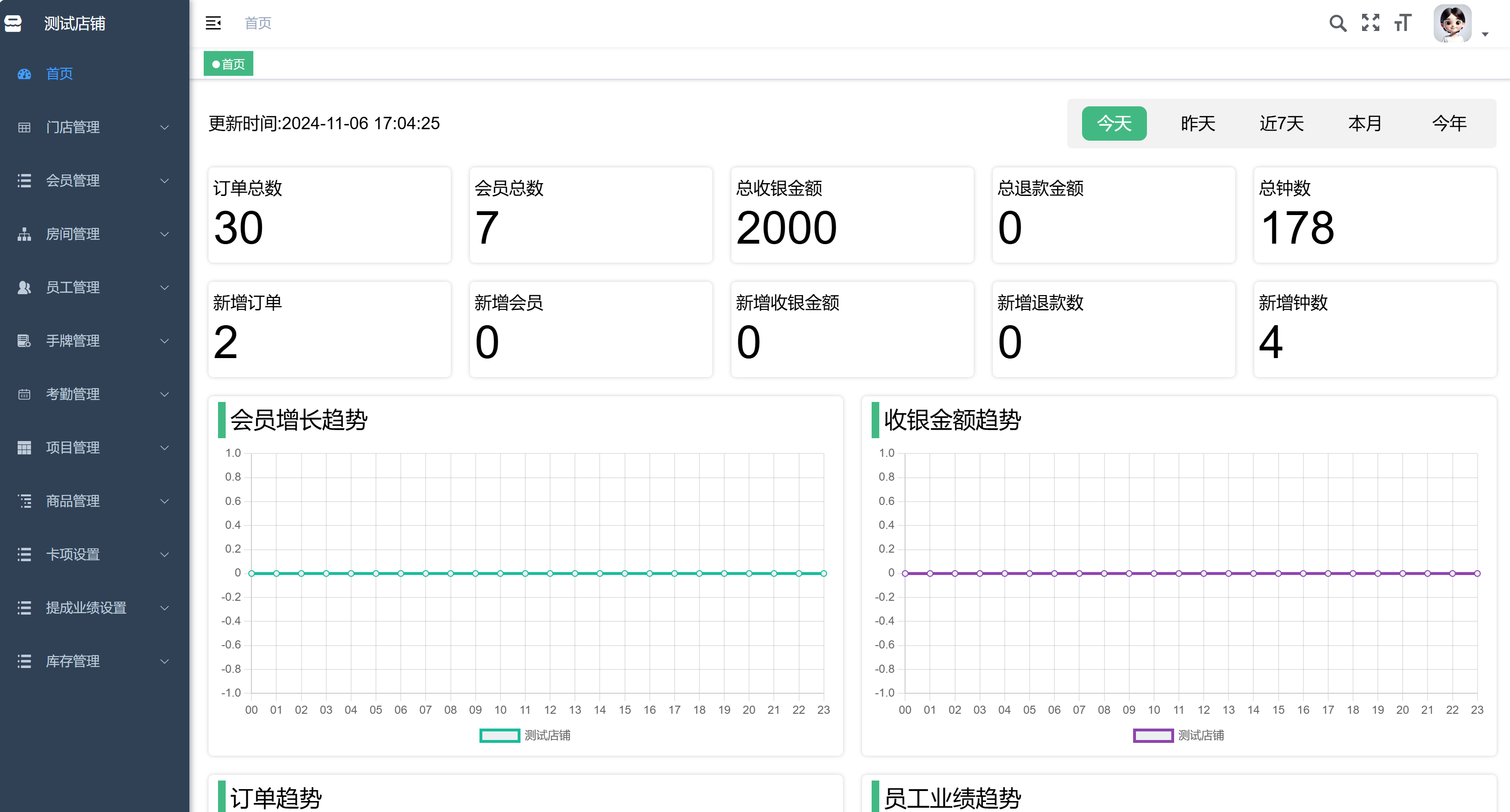Click the 库存管理 list icon
Screen dimensions: 1510x812
coord(24,661)
